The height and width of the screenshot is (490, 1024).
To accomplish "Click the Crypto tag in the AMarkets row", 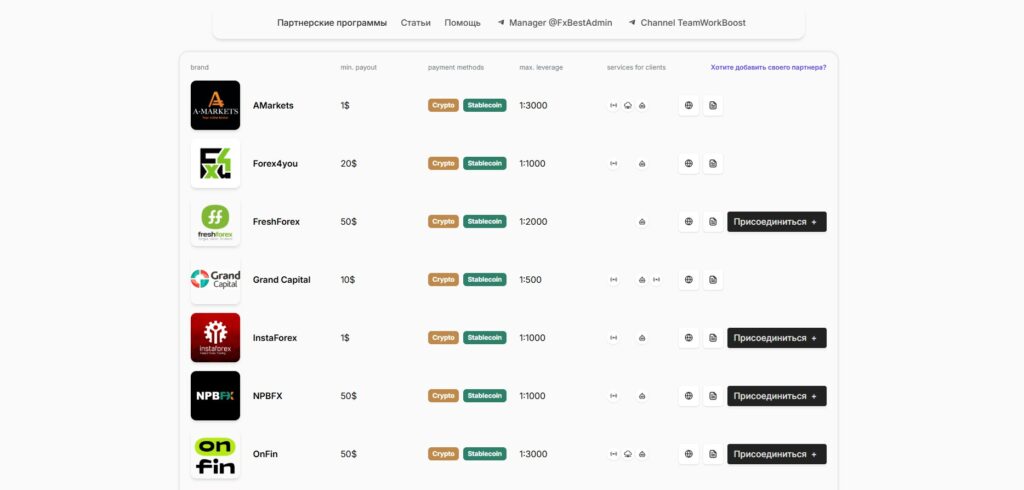I will pos(443,105).
